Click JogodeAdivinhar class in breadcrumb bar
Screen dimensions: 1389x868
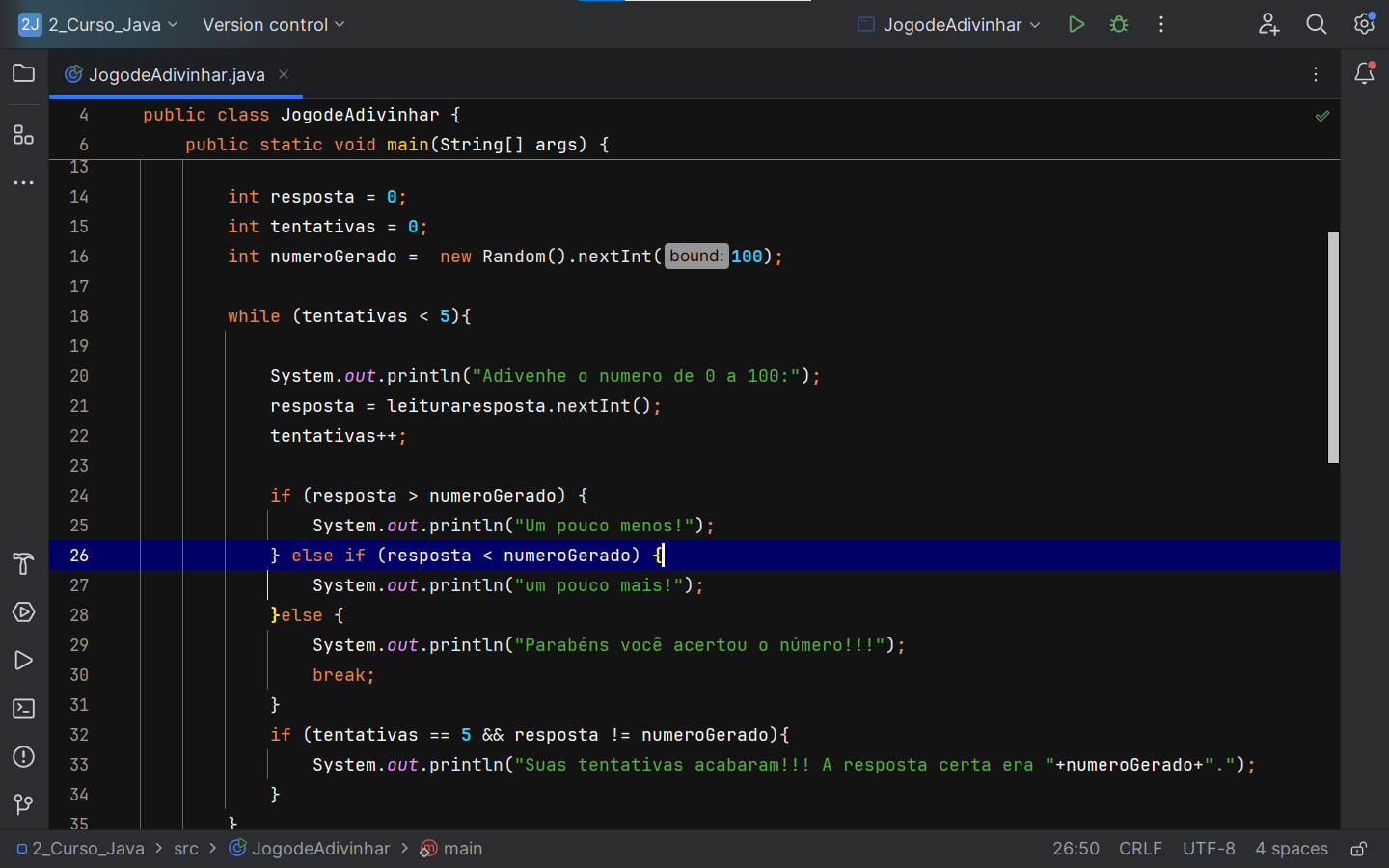coord(310,849)
